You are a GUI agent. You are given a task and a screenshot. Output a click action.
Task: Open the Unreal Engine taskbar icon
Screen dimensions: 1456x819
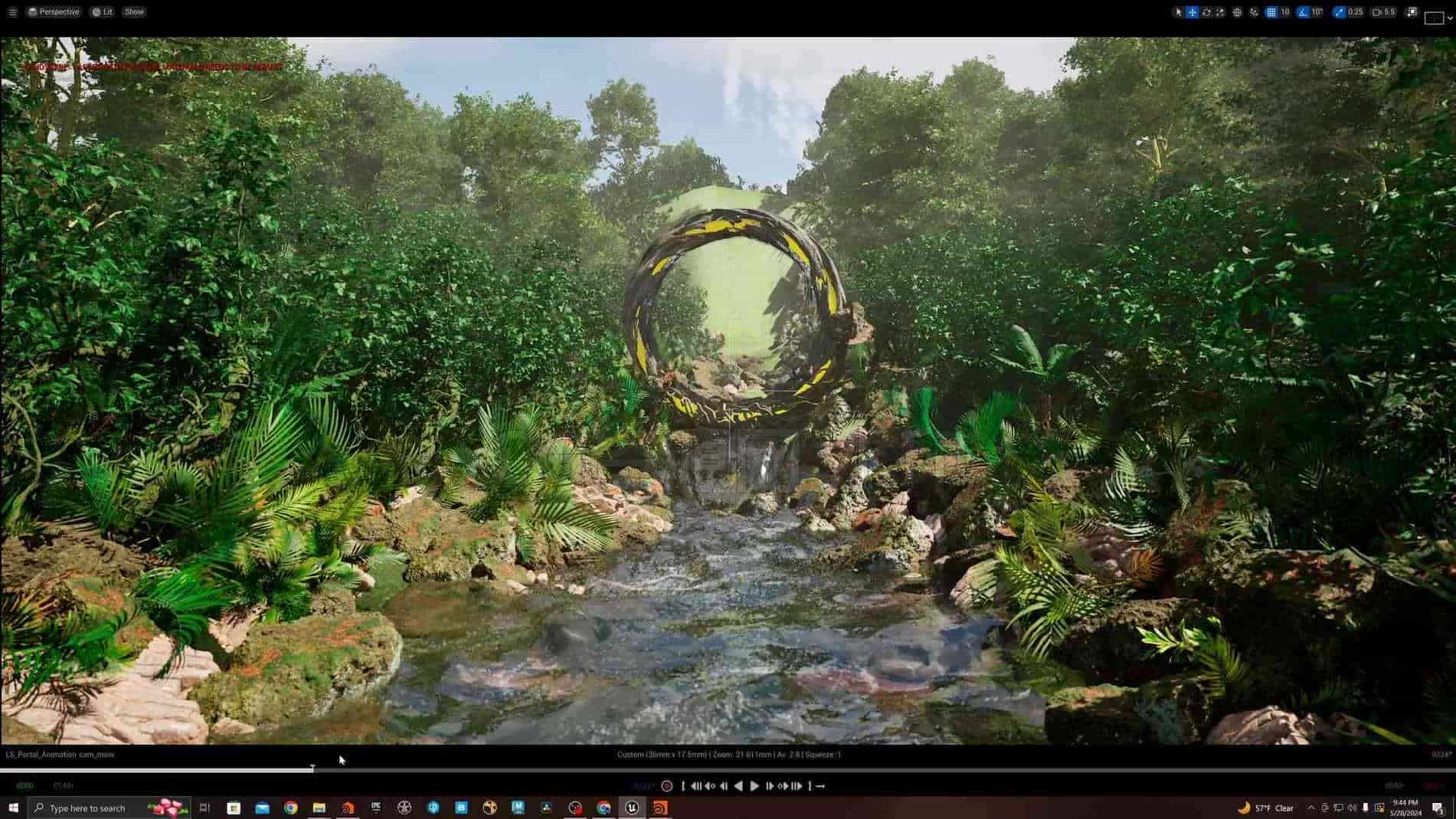tap(632, 808)
